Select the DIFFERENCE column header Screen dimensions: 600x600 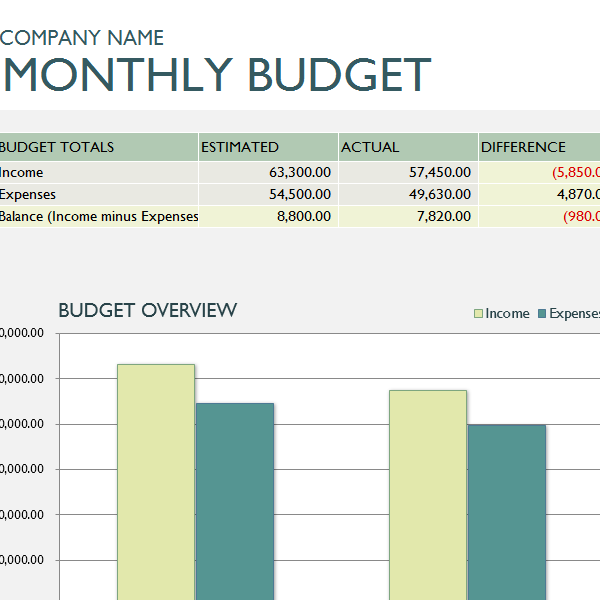click(x=539, y=147)
